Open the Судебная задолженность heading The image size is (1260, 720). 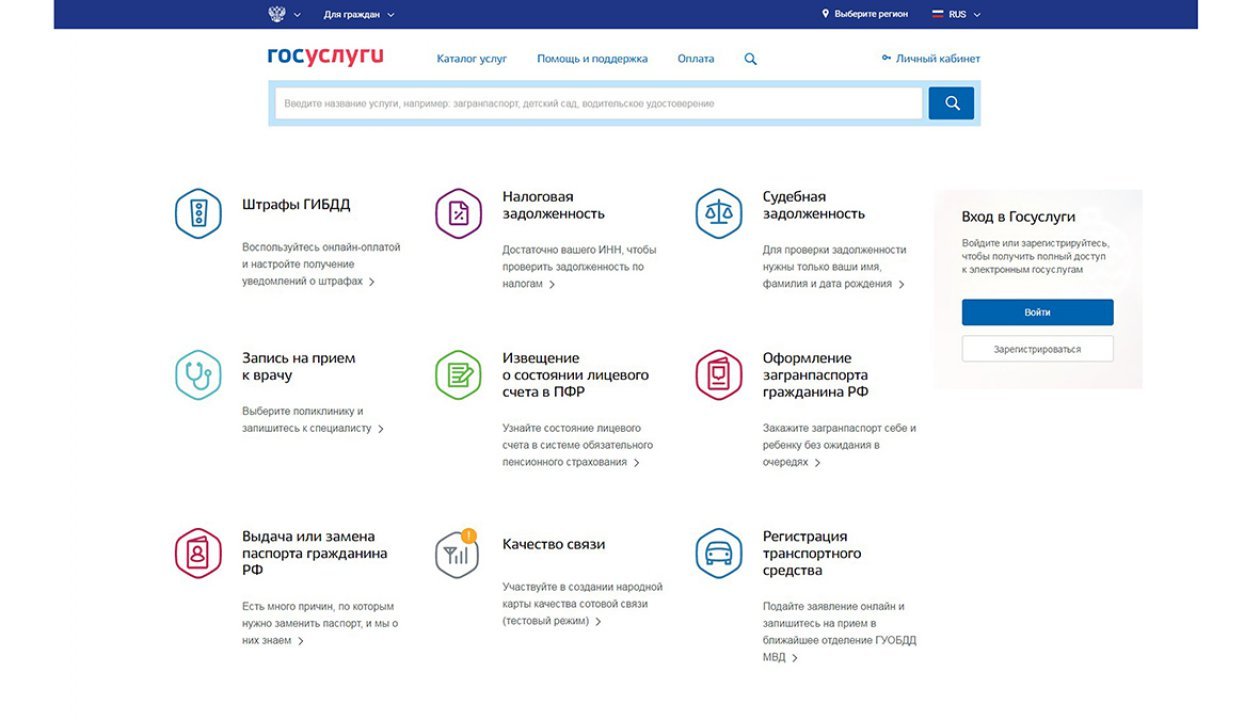(x=814, y=205)
